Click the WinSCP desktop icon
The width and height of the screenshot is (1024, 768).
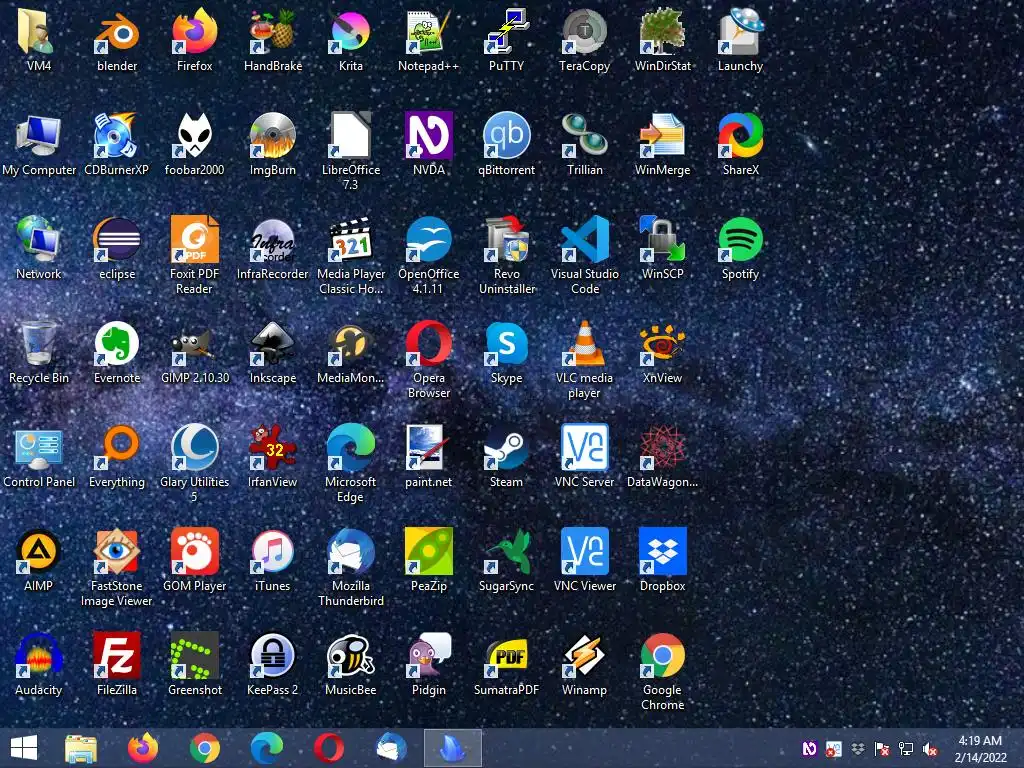[x=662, y=240]
